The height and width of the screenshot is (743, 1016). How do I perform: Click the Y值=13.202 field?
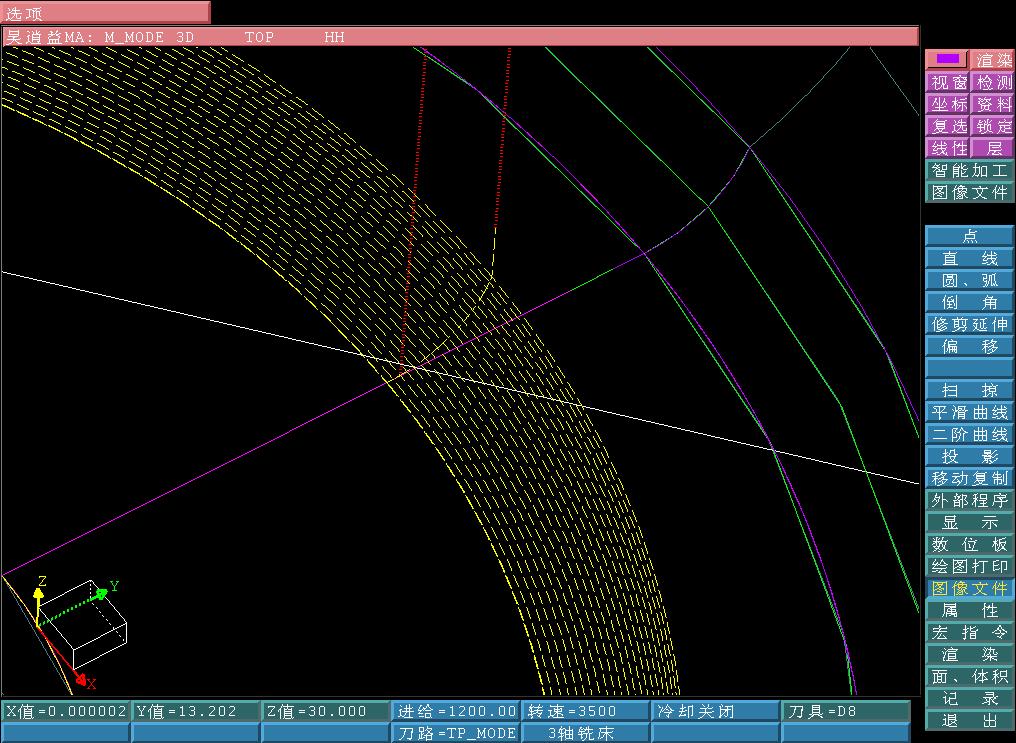(x=196, y=711)
